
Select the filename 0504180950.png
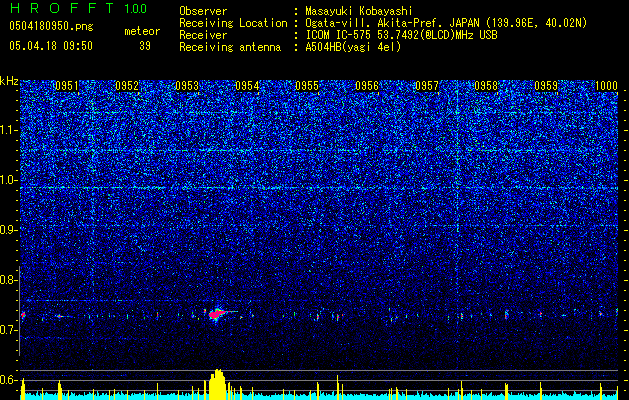tap(51, 26)
